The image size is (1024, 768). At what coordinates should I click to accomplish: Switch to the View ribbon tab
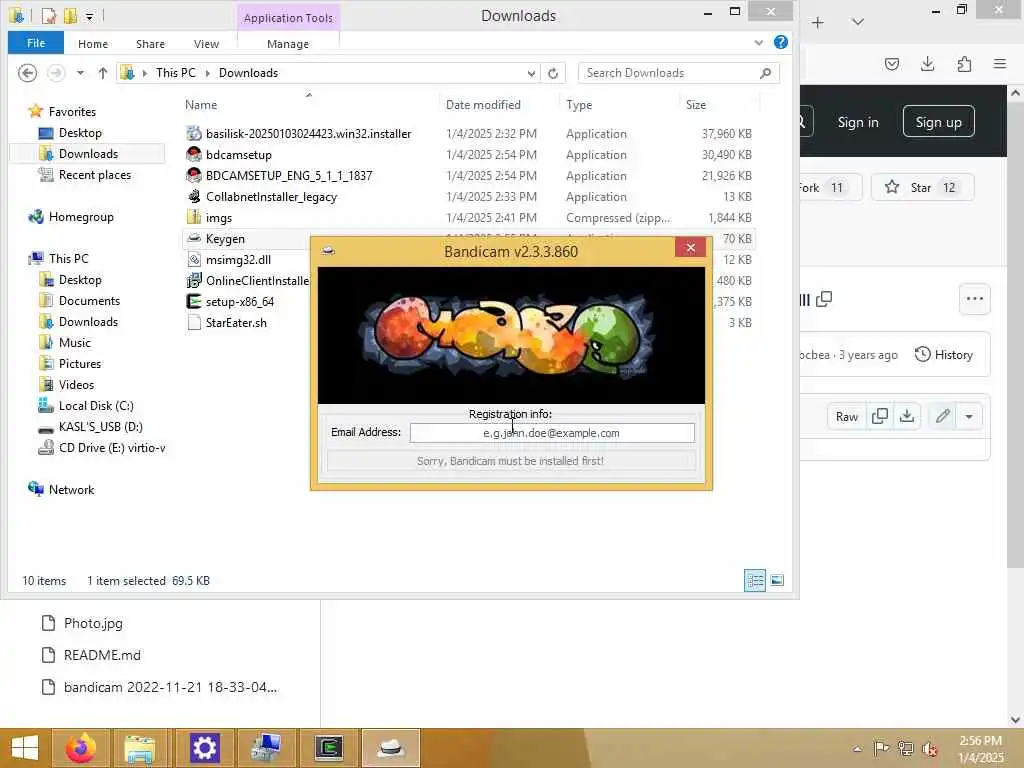coord(206,44)
